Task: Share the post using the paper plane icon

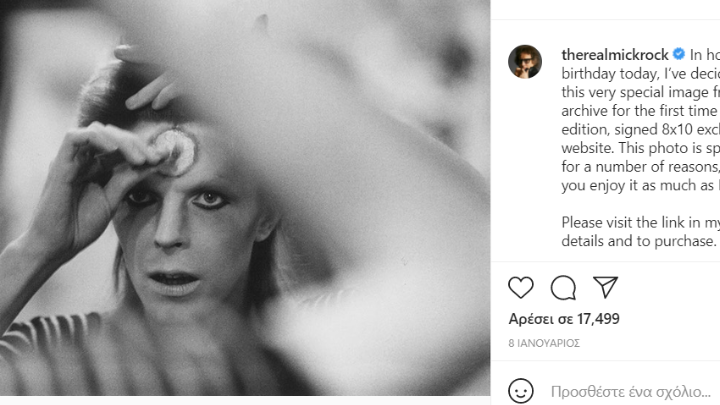Action: [x=605, y=288]
